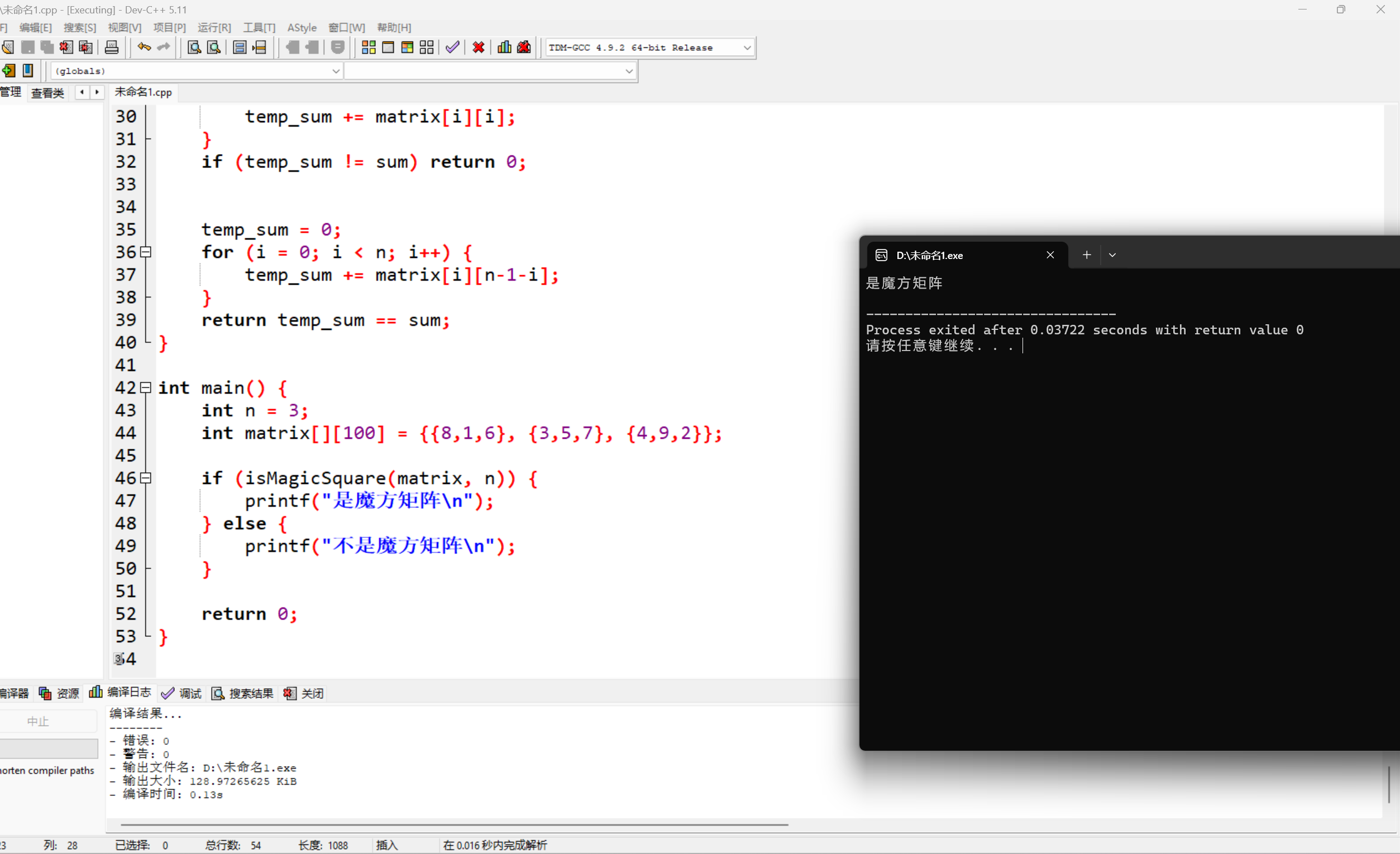Click the Compile icon (four colored squares)
This screenshot has height=854, width=1400.
368,47
